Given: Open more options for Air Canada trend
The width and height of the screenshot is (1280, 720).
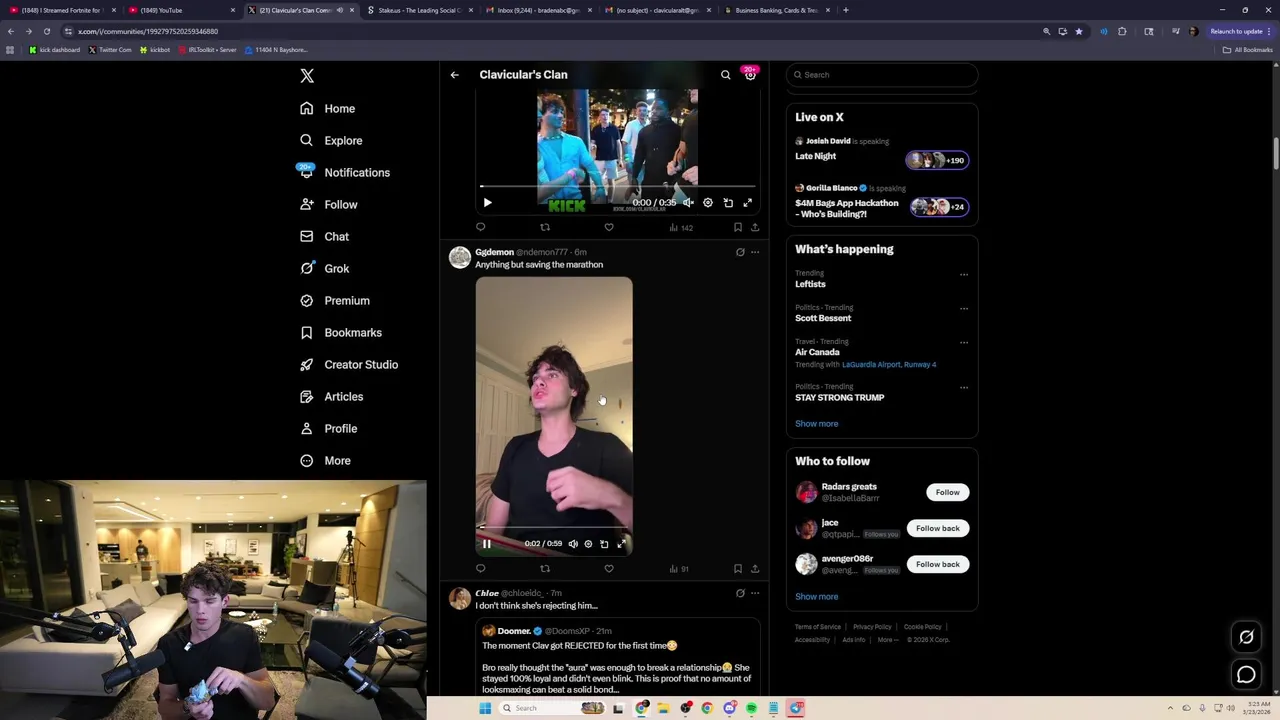Looking at the screenshot, I should (x=964, y=343).
